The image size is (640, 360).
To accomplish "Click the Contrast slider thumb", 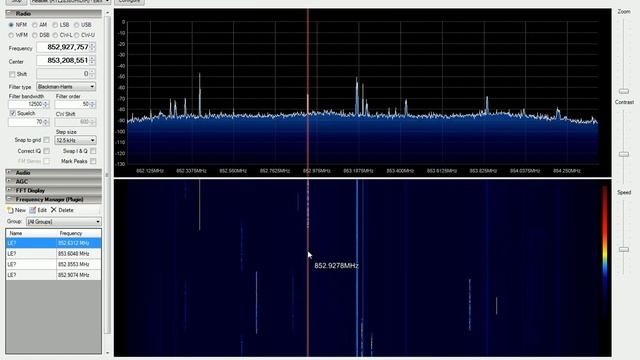I will 624,154.
